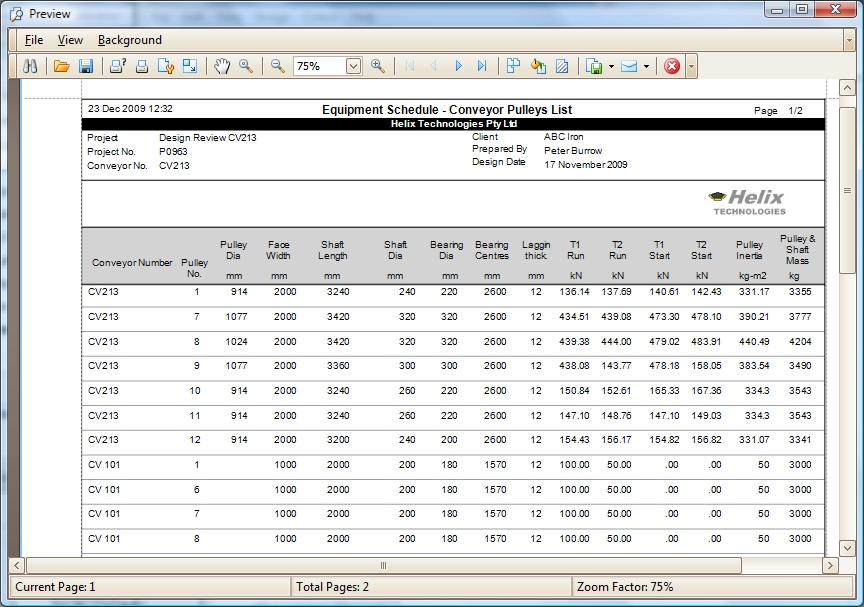Click the Watermark icon

pos(562,66)
